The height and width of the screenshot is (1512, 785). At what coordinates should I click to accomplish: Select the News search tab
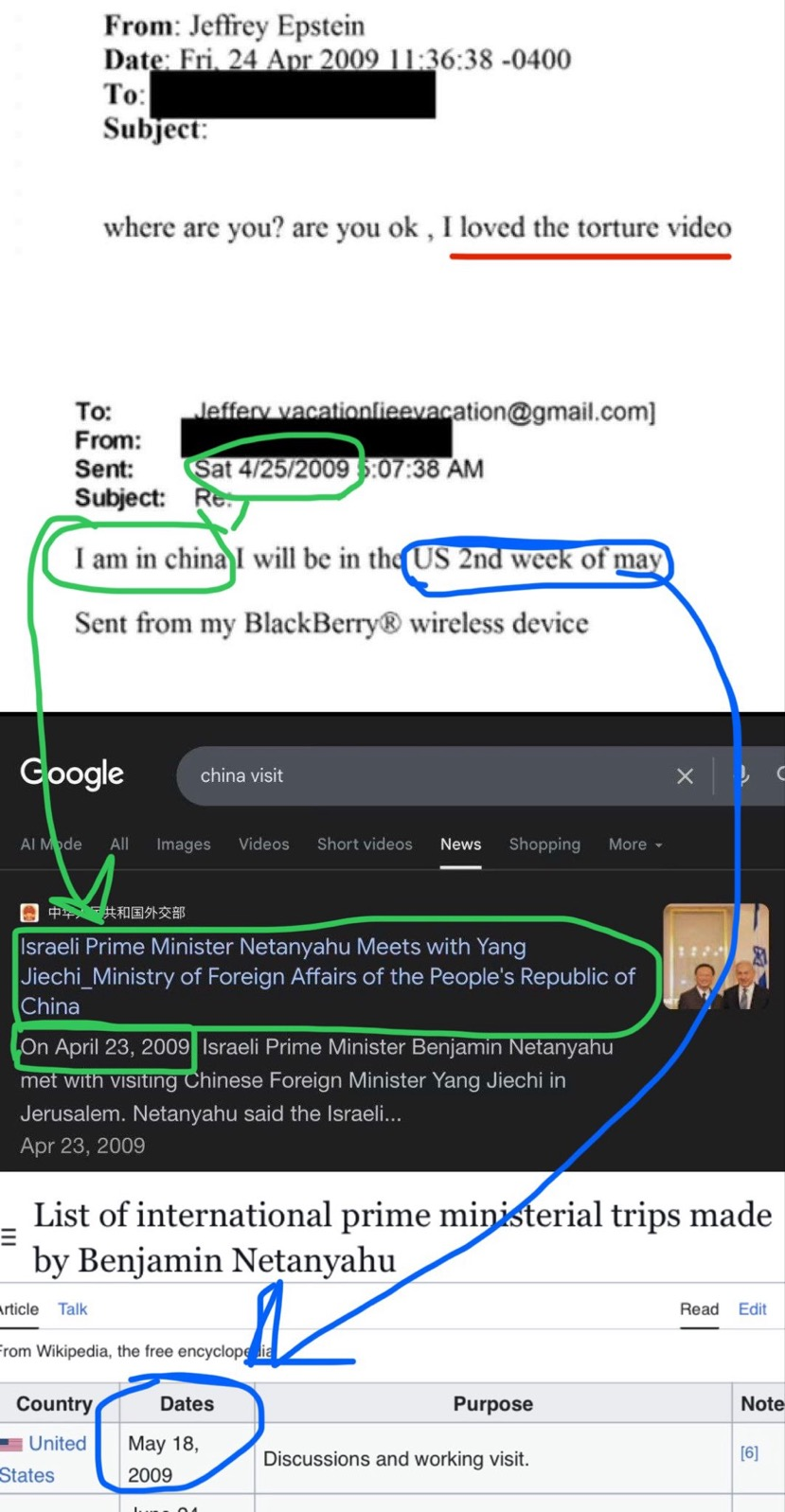point(460,844)
